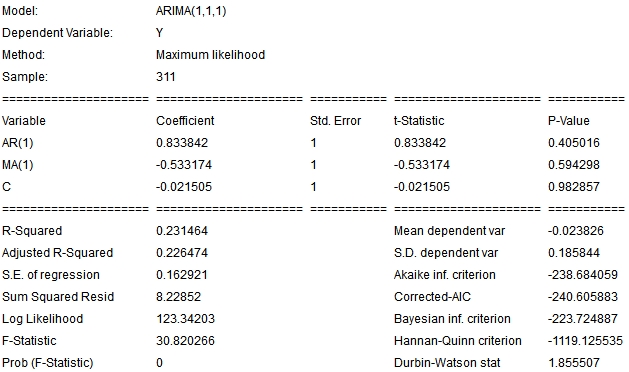Click the AR(1) coefficient 0.833842
Image resolution: width=629 pixels, height=372 pixels.
tap(182, 143)
